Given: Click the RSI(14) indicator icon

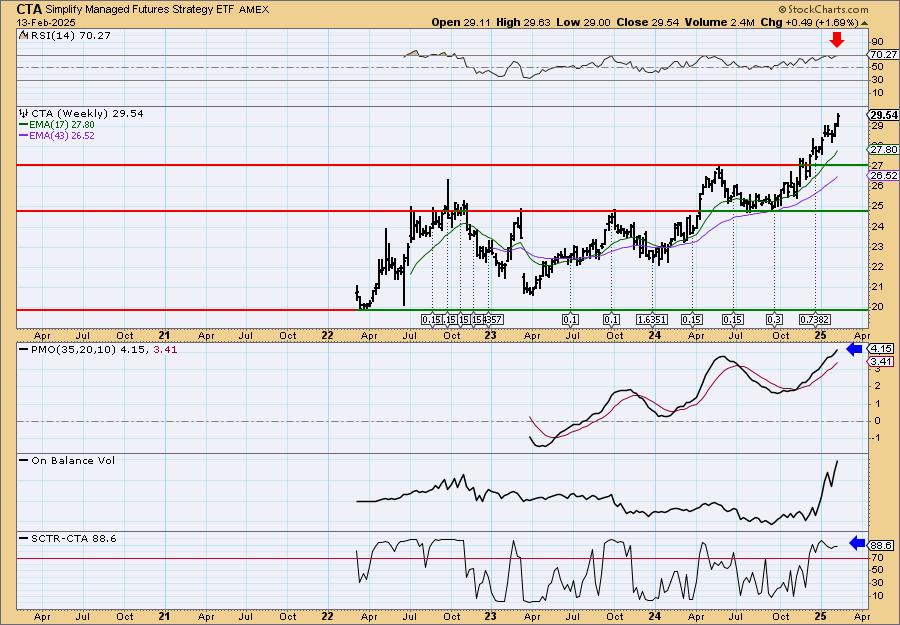Looking at the screenshot, I should pos(23,35).
